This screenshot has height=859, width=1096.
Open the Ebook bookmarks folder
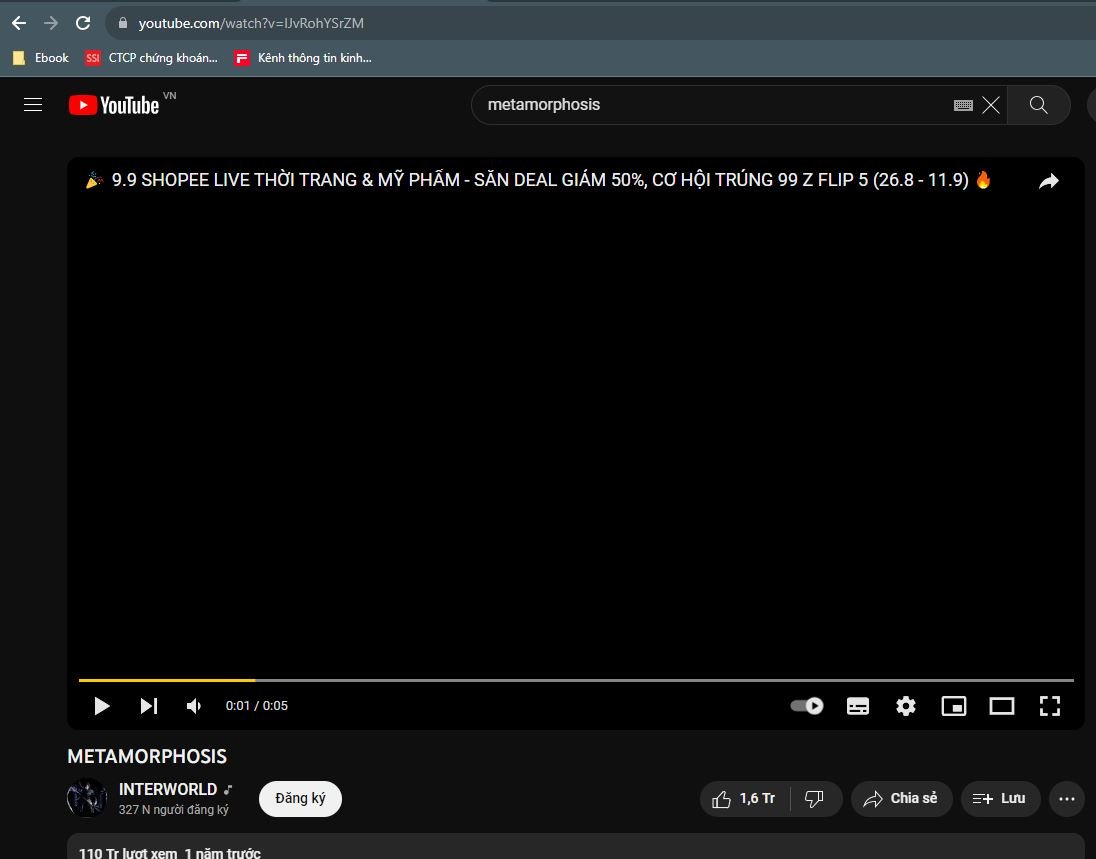[40, 58]
